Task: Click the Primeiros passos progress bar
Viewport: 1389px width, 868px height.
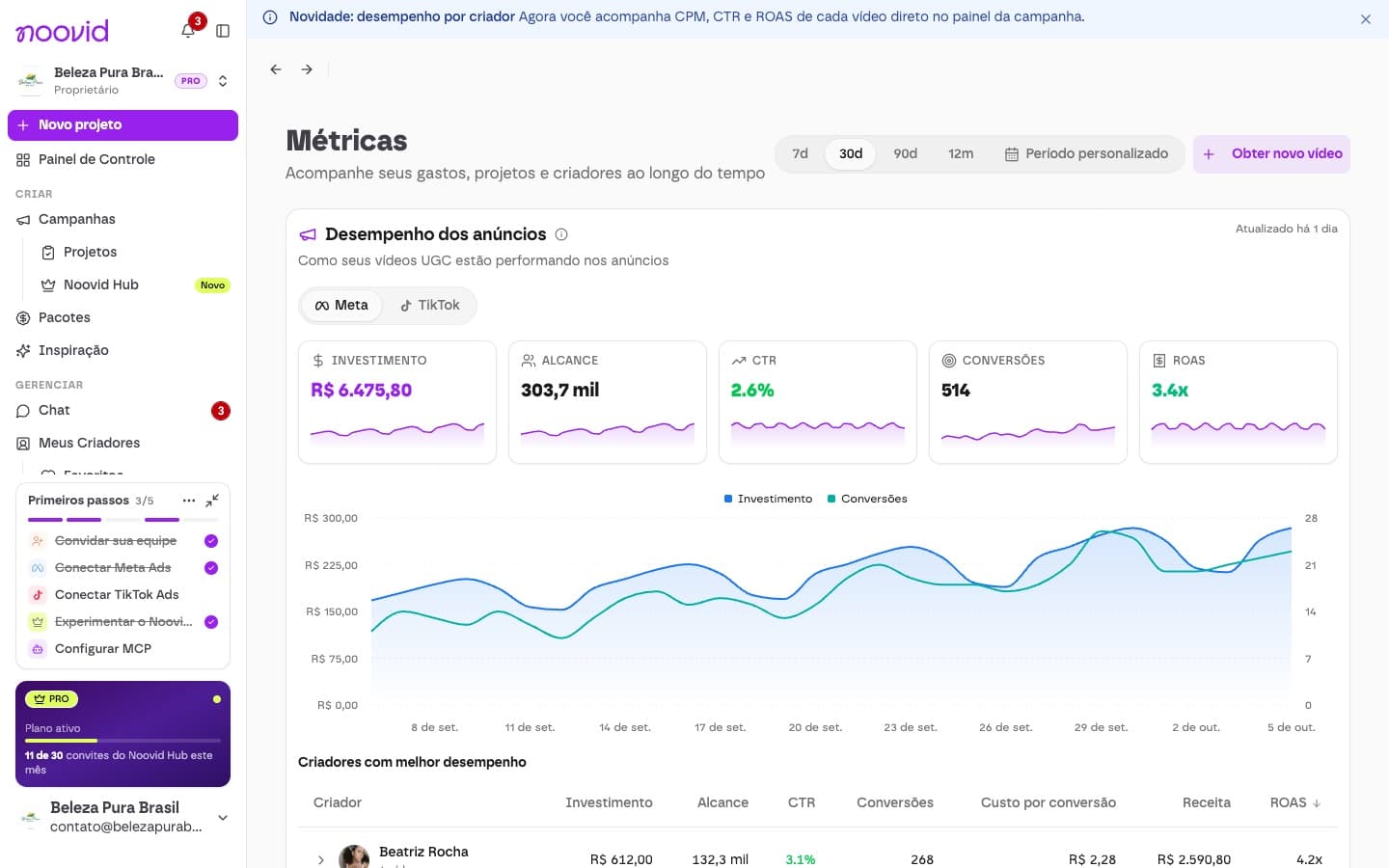Action: click(123, 520)
